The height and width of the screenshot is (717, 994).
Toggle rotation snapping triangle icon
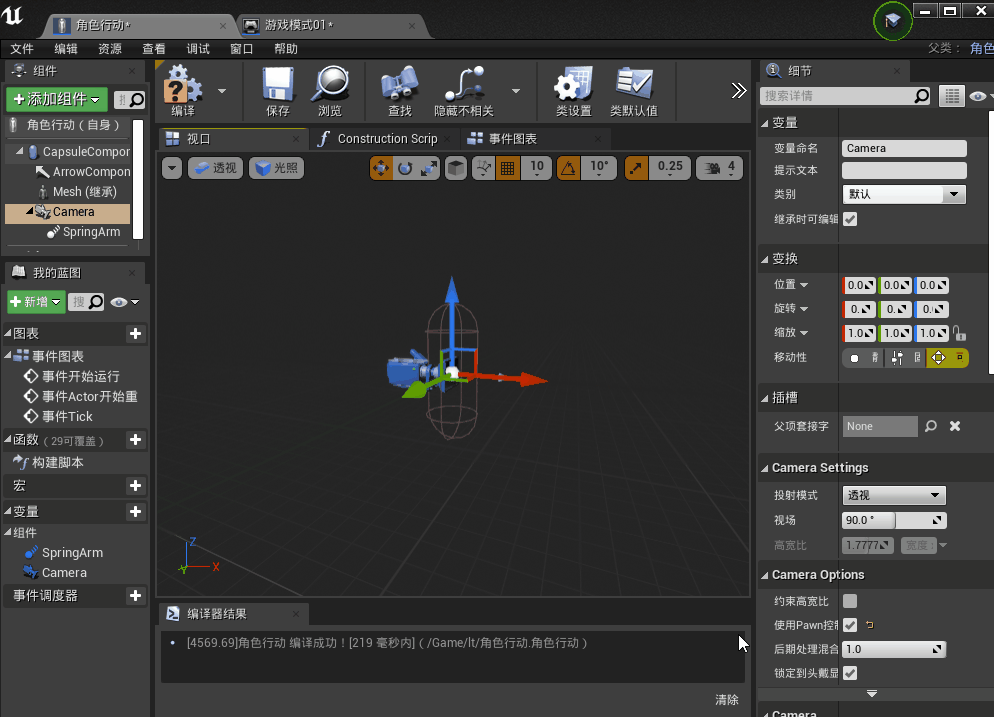569,168
